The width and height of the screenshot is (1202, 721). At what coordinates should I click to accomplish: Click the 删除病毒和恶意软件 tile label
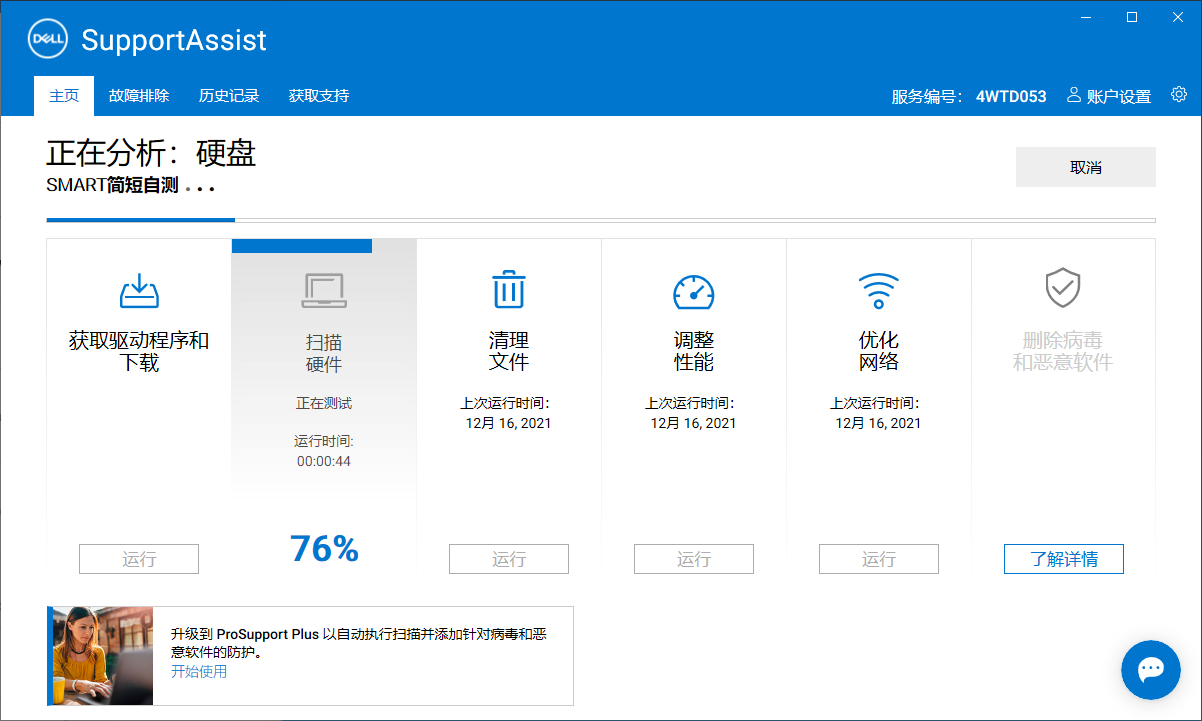[x=1063, y=351]
